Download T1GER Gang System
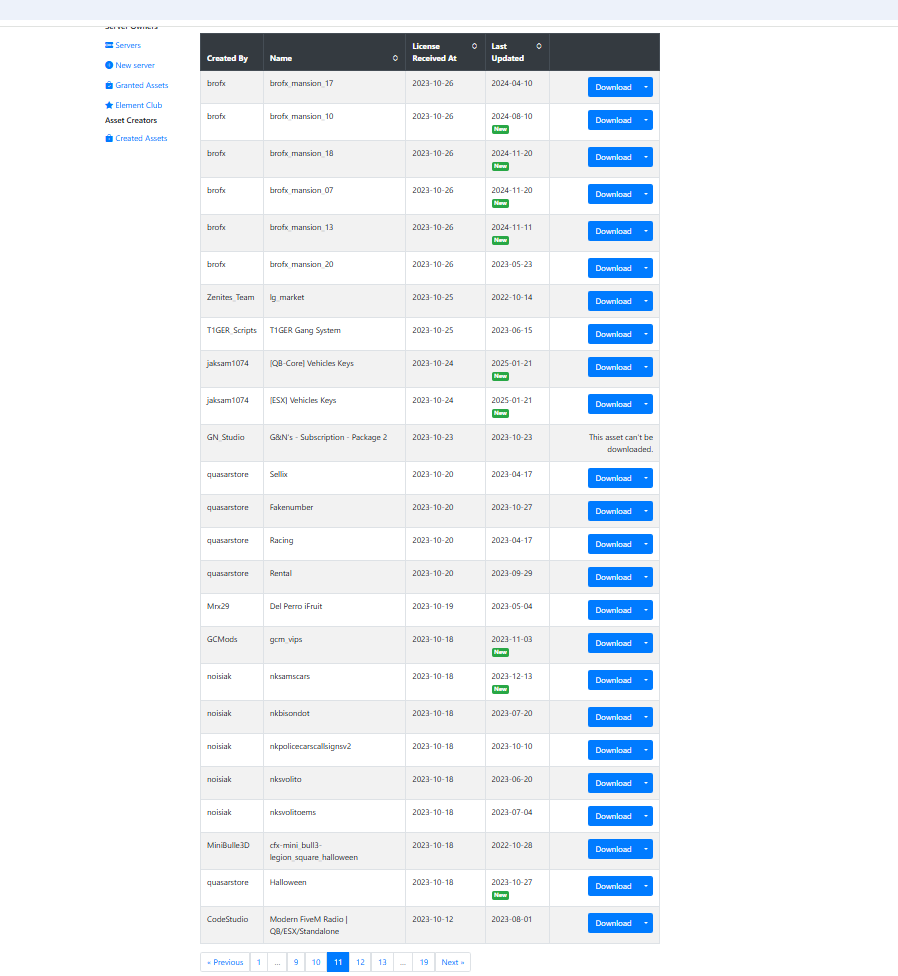This screenshot has width=898, height=976. click(x=613, y=334)
